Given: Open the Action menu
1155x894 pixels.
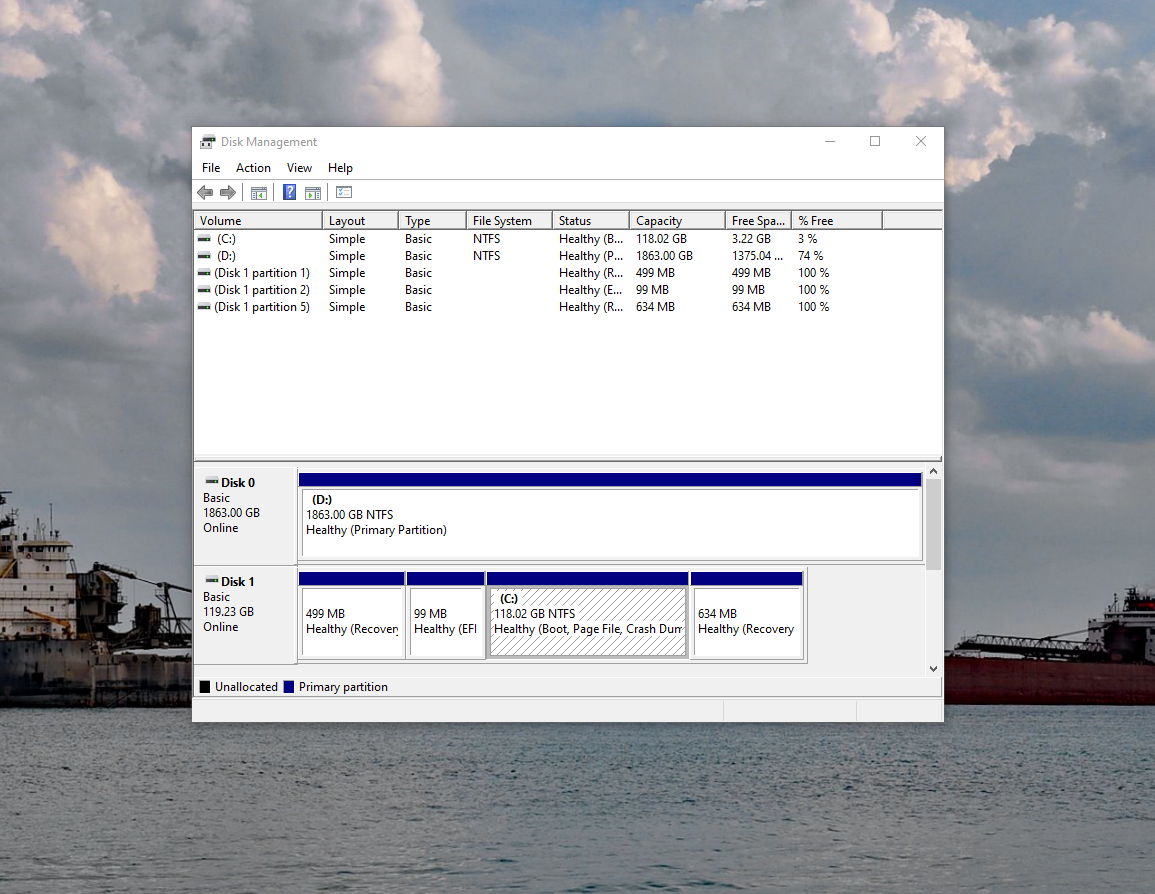Looking at the screenshot, I should click(253, 168).
